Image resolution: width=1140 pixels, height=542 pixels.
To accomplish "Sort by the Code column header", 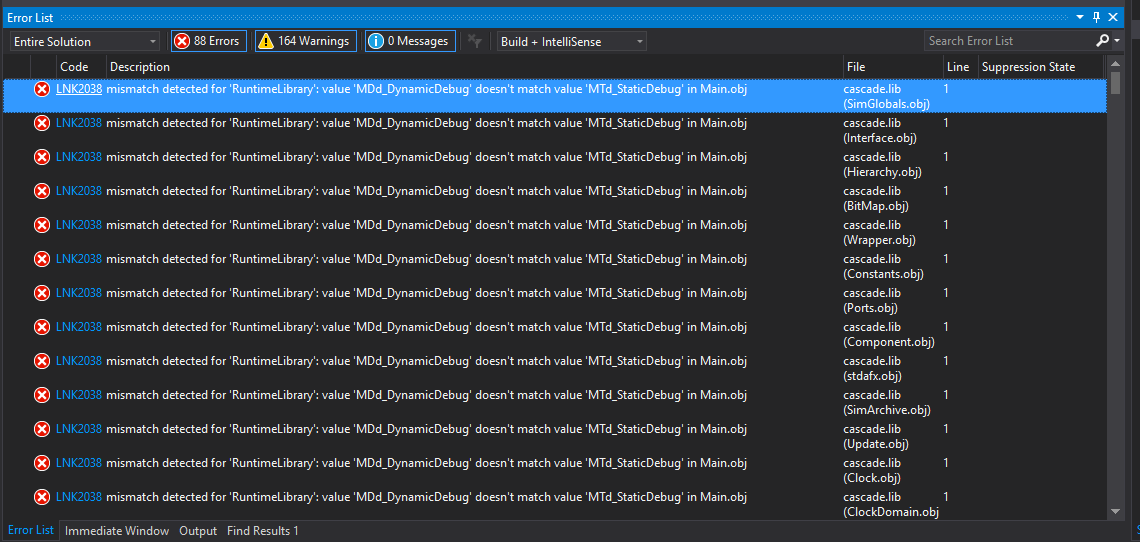I will (74, 67).
